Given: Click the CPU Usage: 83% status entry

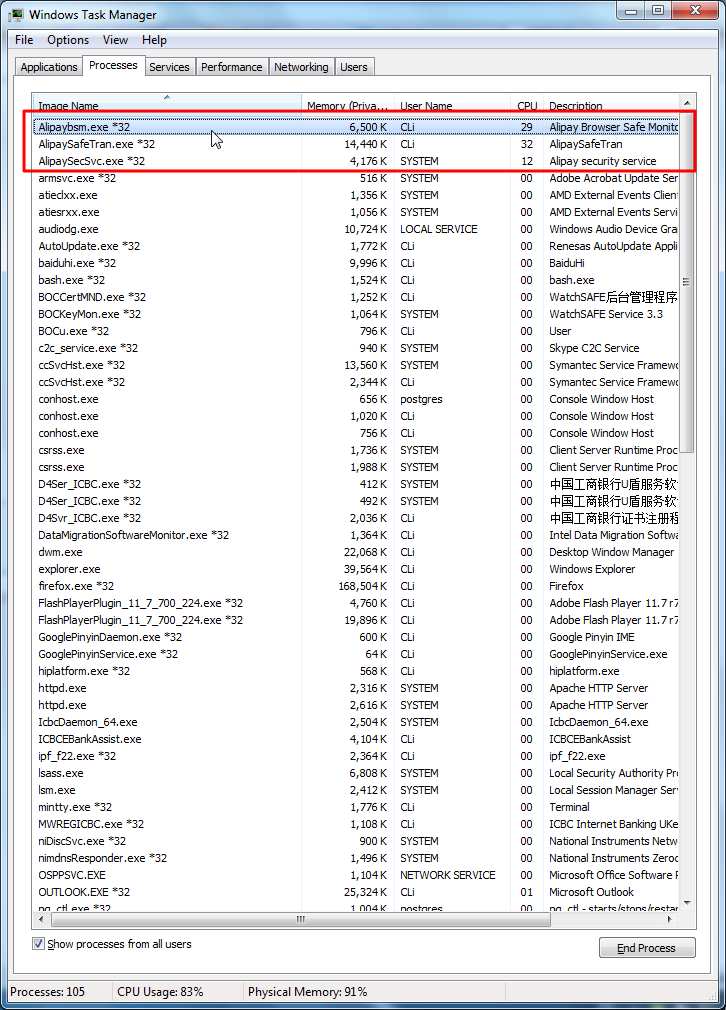Looking at the screenshot, I should (160, 992).
